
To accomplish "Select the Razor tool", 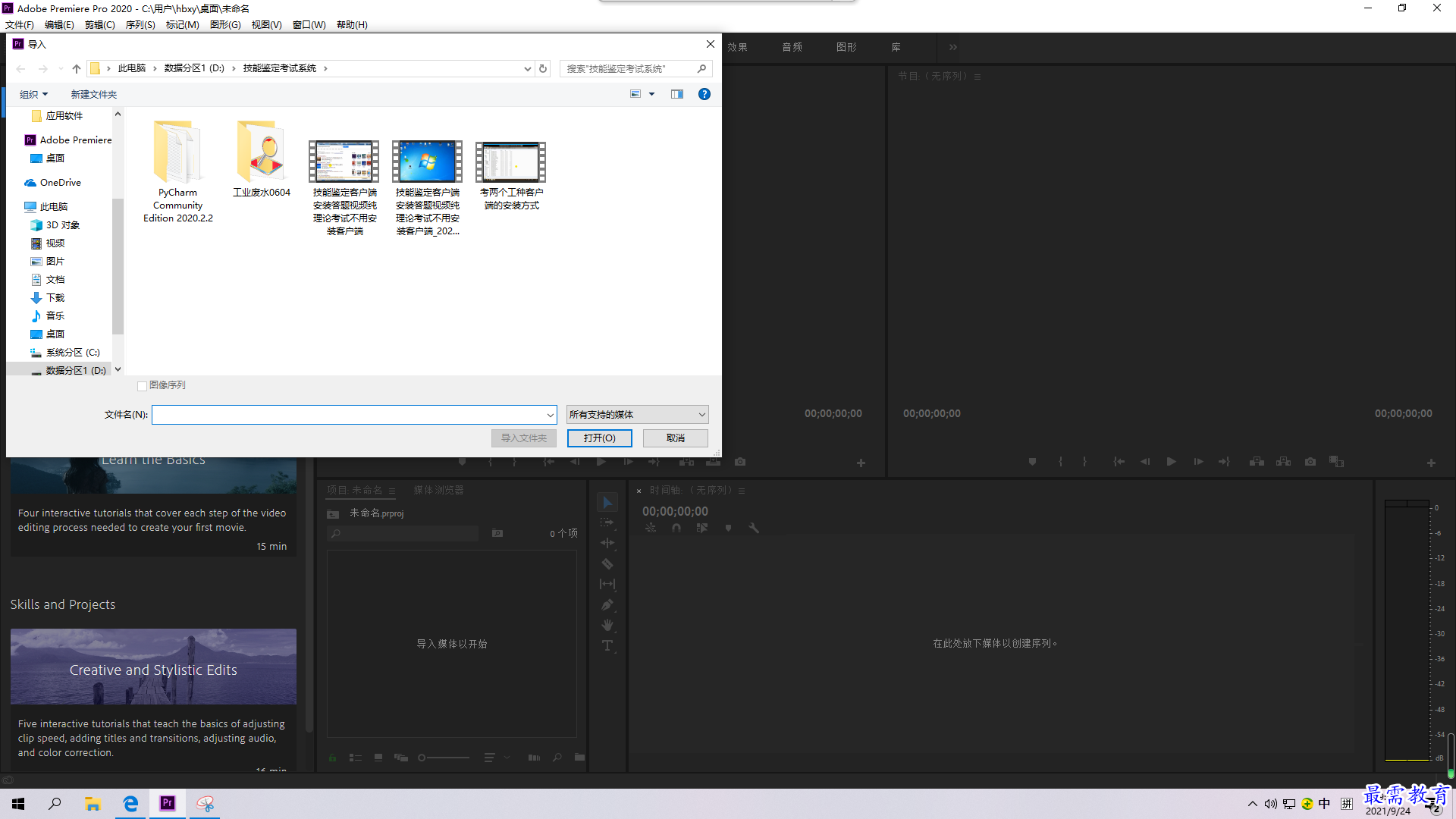I will 607,563.
